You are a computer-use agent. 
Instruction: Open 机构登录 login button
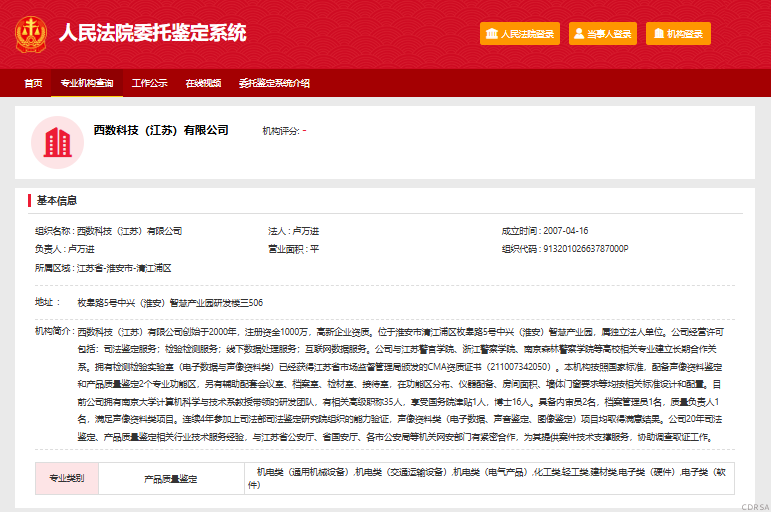[x=678, y=33]
